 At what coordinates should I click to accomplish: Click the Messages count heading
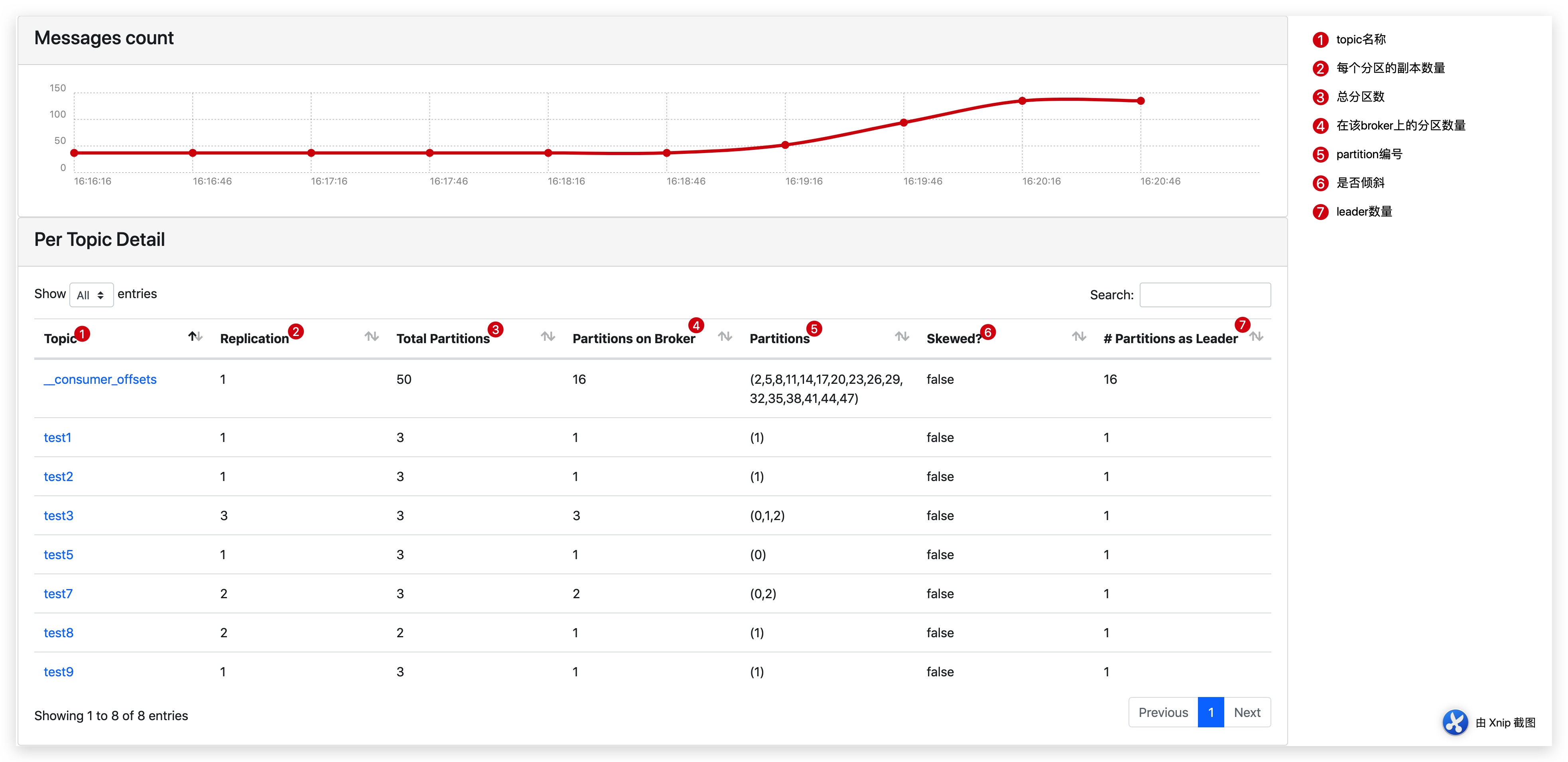pyautogui.click(x=103, y=38)
